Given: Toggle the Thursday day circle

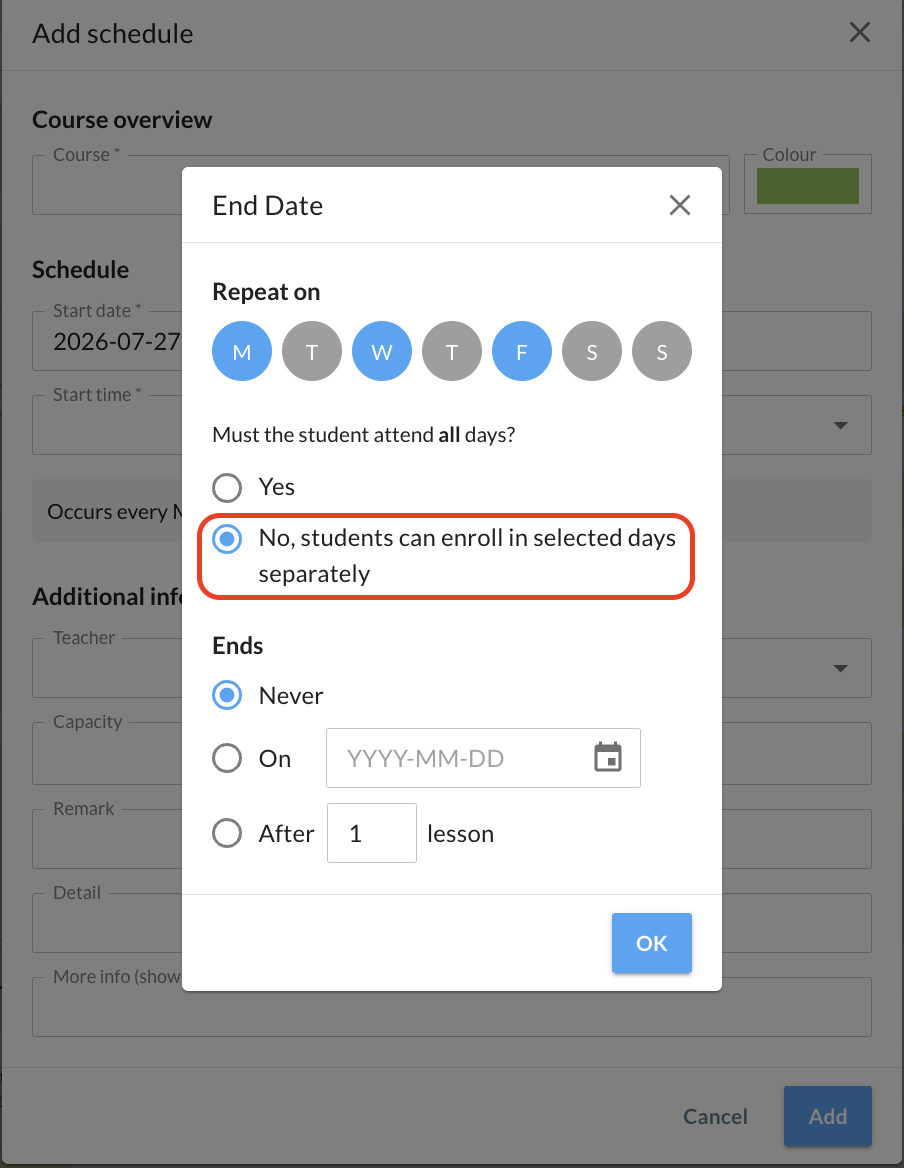Looking at the screenshot, I should point(451,351).
